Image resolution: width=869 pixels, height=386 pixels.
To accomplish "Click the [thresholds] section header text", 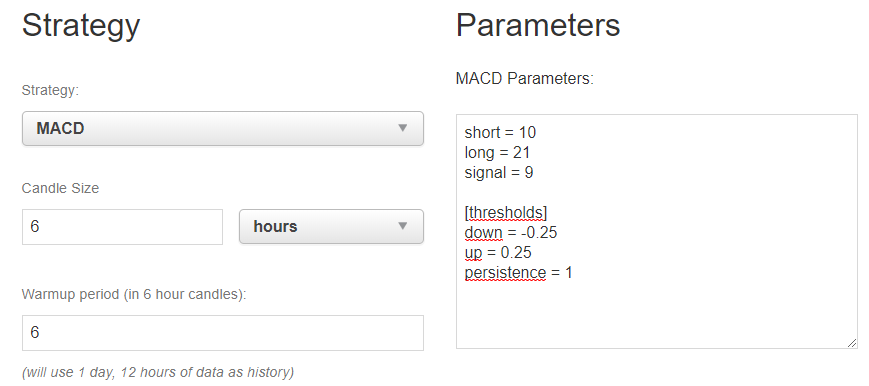I will pyautogui.click(x=506, y=213).
